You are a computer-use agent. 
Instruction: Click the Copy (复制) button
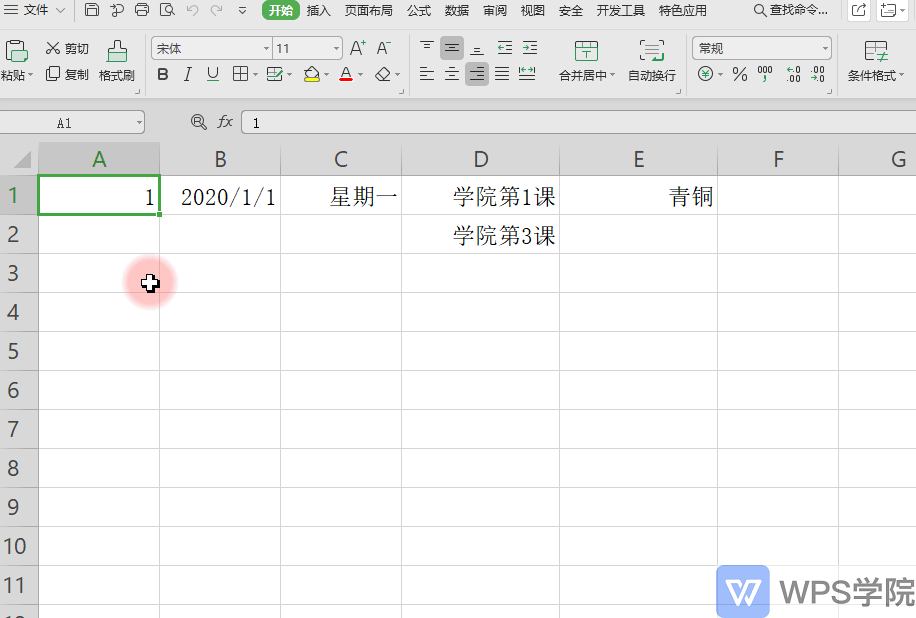(x=67, y=74)
